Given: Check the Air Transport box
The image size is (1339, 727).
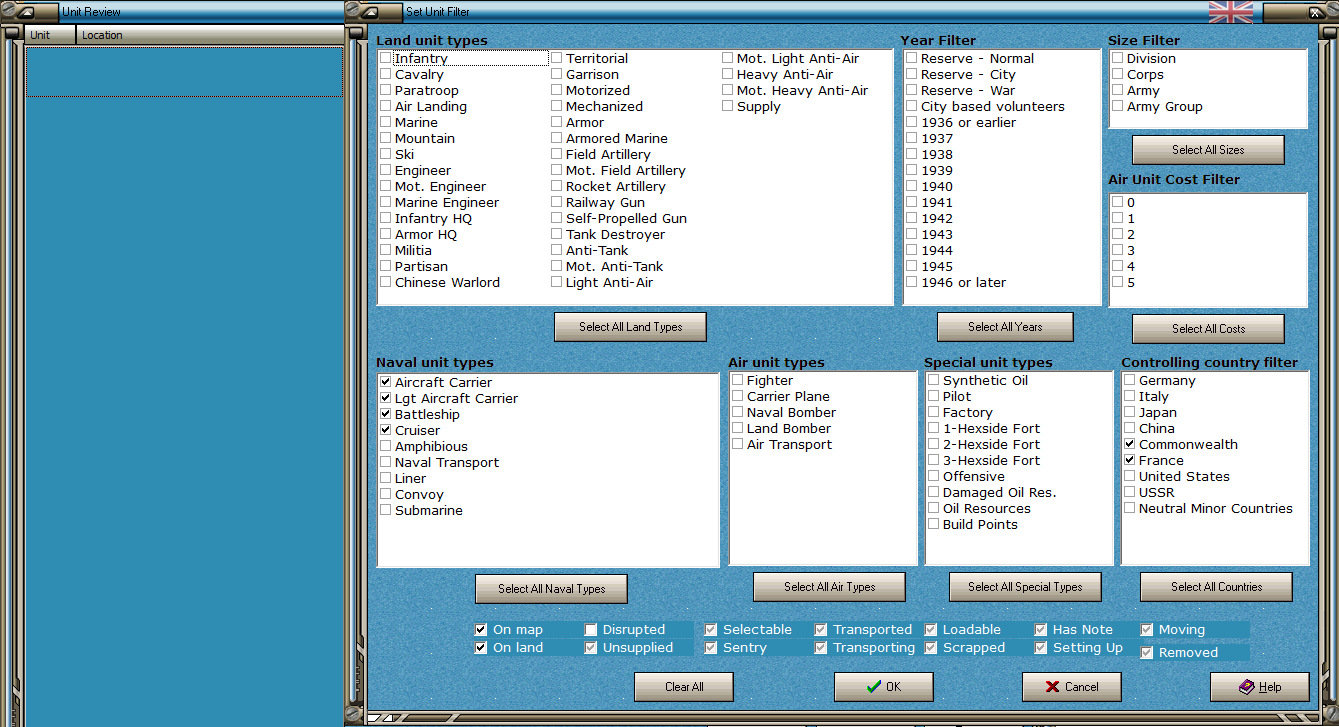Looking at the screenshot, I should tap(737, 444).
